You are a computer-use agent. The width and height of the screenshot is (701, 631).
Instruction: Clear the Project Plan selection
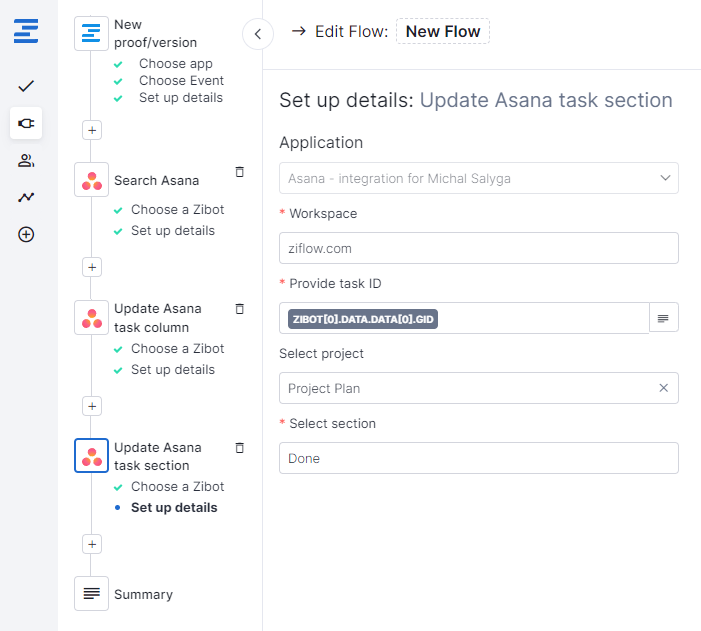pos(663,388)
